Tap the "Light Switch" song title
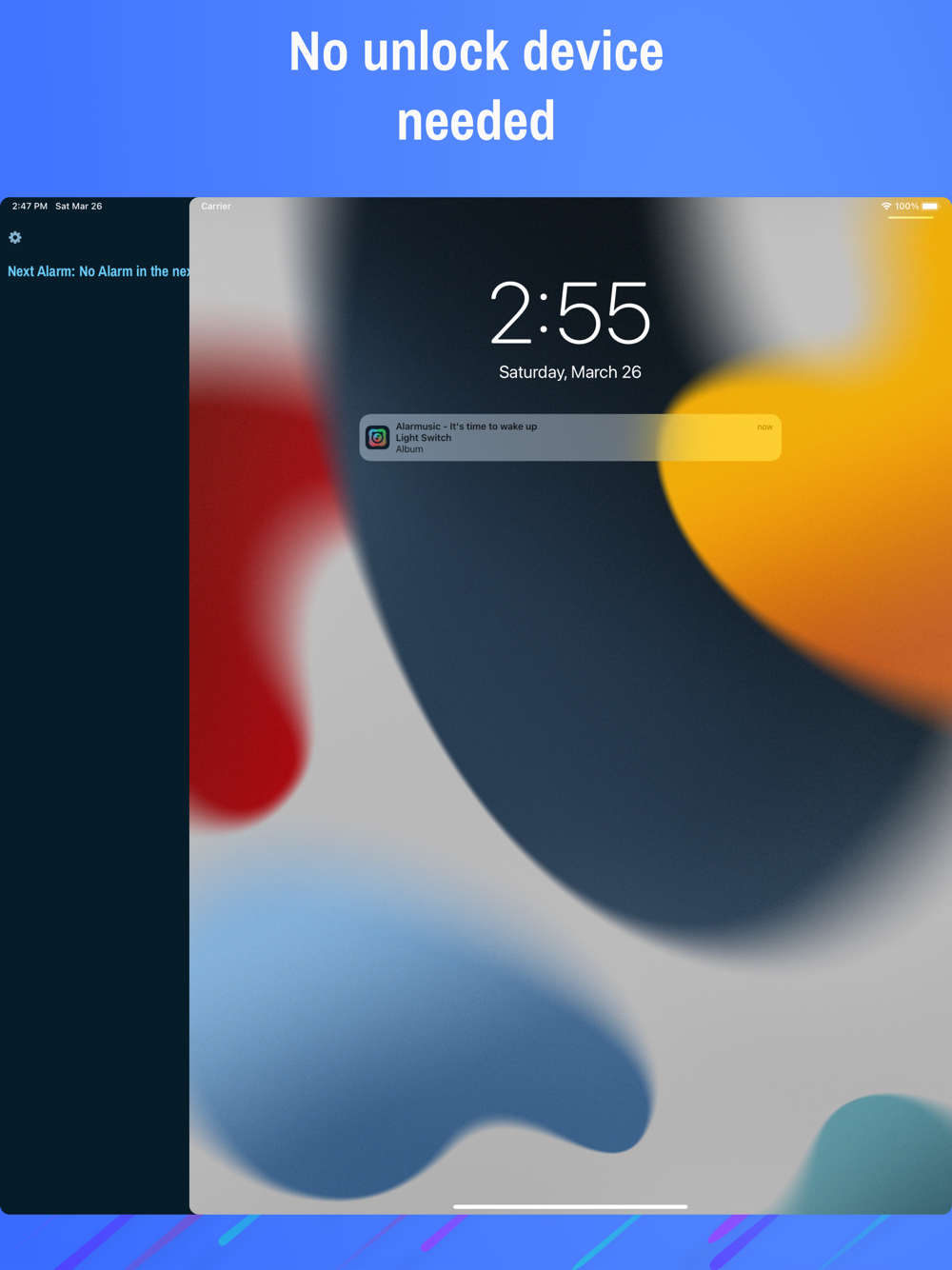Screen dimensions: 952x1270 424,438
